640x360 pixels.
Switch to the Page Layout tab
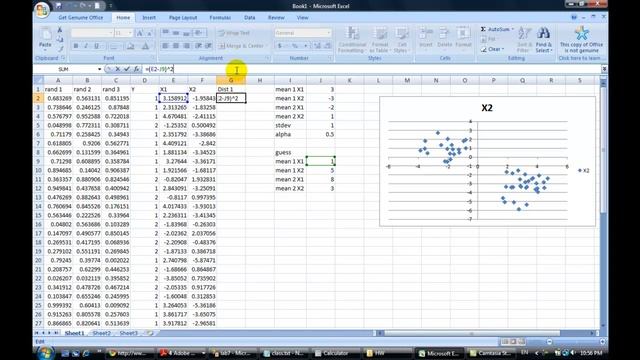pos(183,18)
